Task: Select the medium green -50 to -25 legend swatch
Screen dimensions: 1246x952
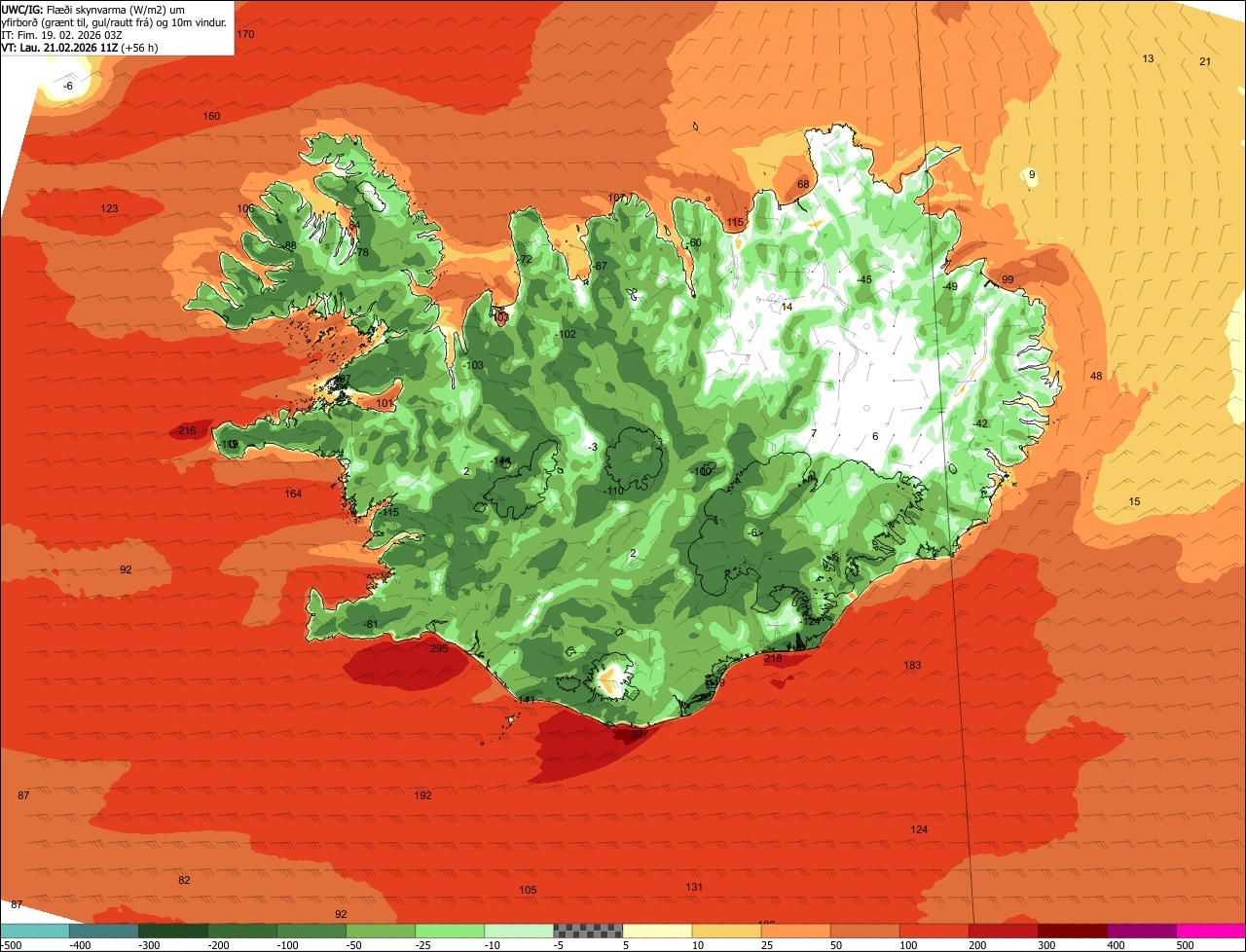Action: [x=381, y=931]
